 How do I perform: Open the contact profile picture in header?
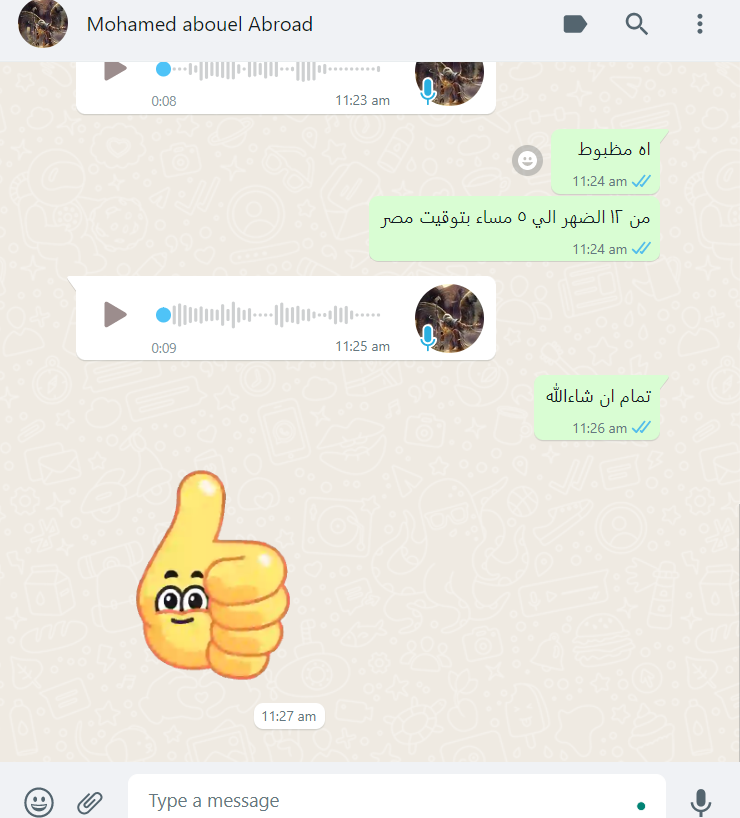(x=43, y=23)
